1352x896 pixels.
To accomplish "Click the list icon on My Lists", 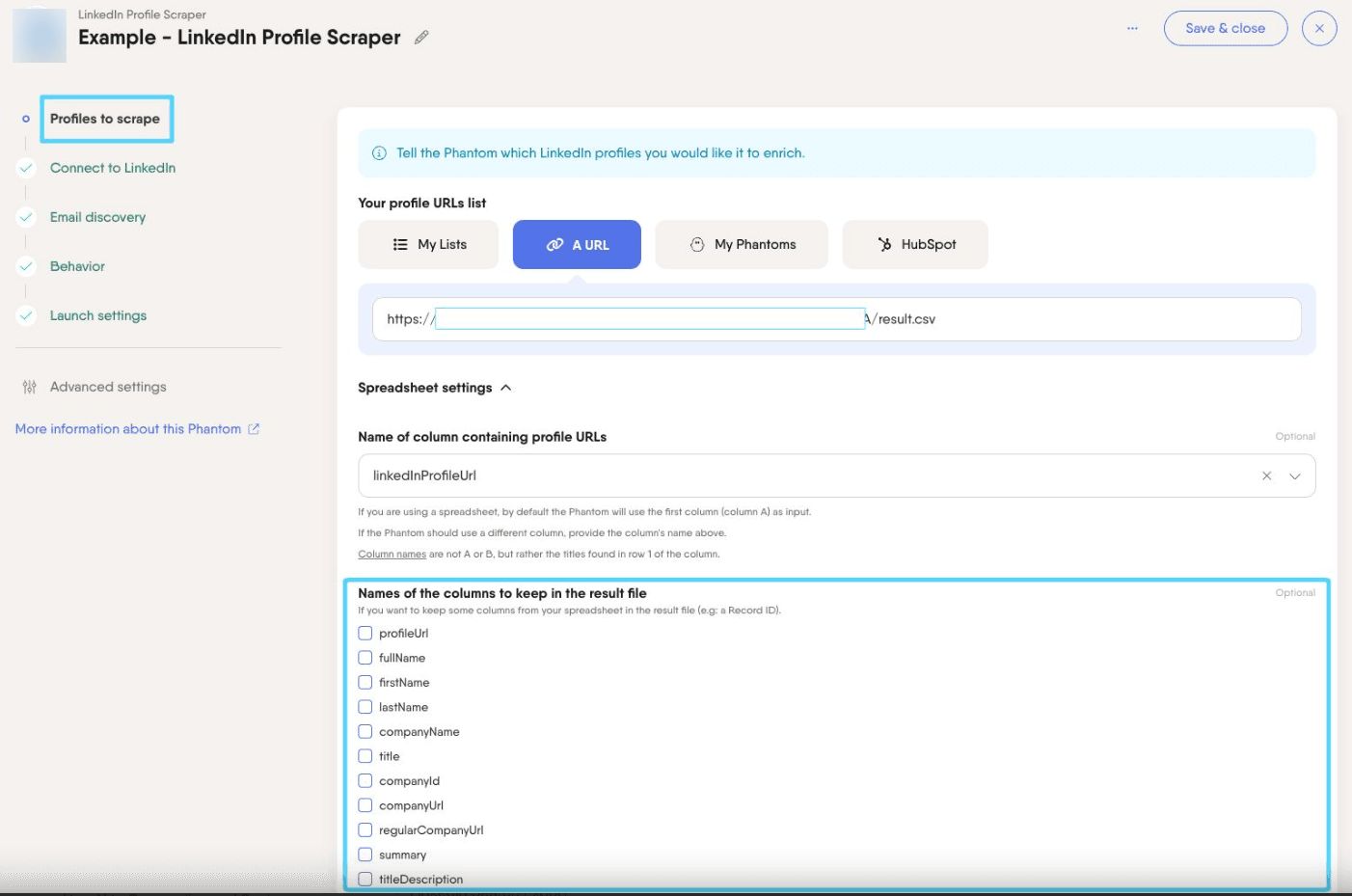I will [400, 245].
